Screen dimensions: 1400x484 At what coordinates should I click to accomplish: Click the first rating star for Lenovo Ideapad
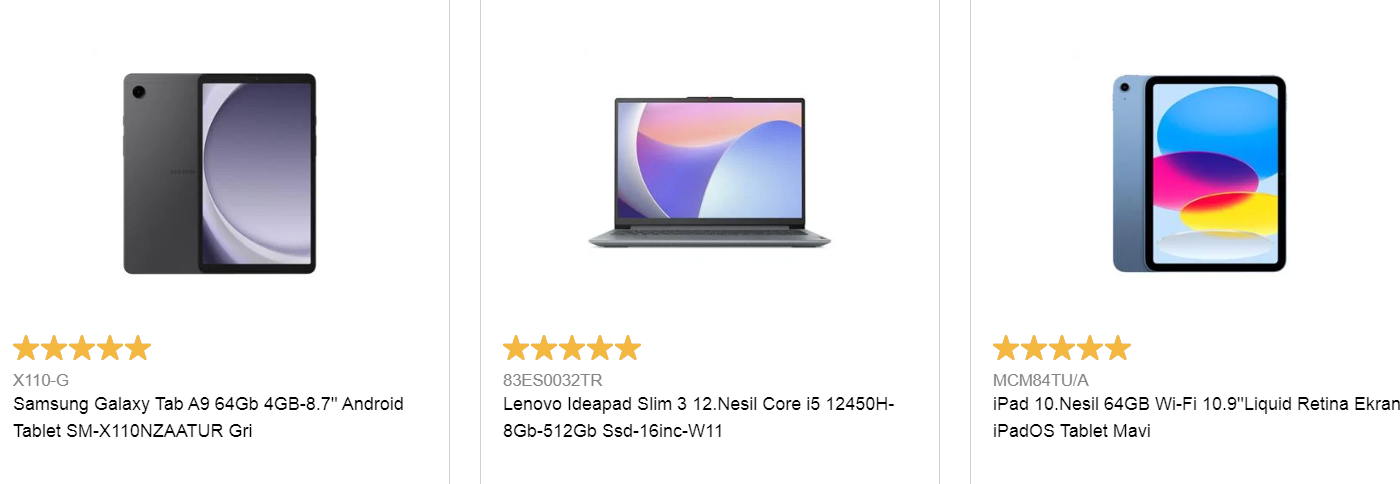(516, 348)
